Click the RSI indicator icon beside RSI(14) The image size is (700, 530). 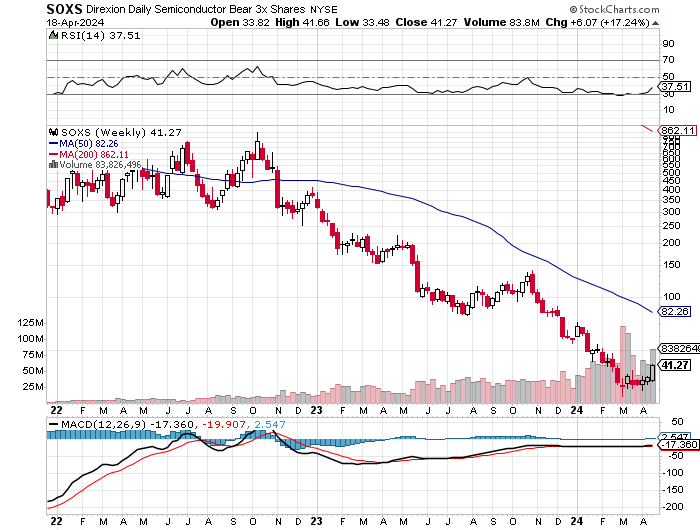click(53, 35)
